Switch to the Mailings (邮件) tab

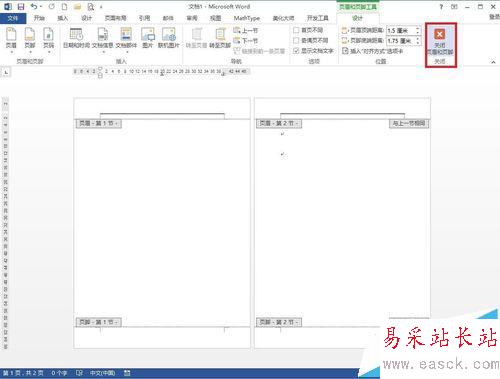[x=168, y=18]
